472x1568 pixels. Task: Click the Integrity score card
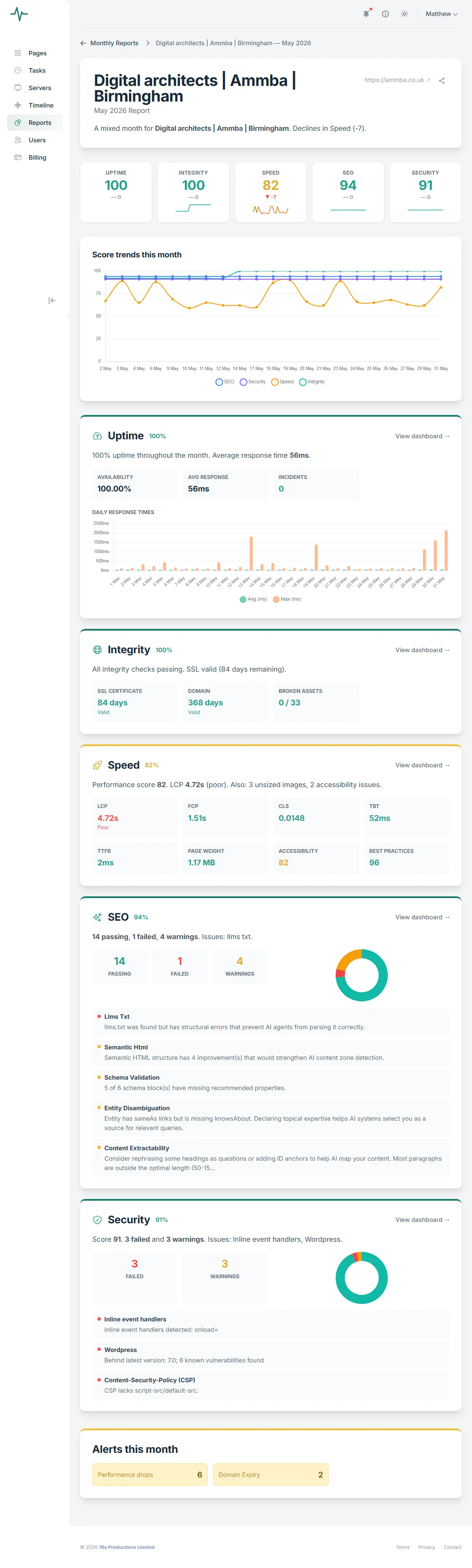tap(193, 192)
